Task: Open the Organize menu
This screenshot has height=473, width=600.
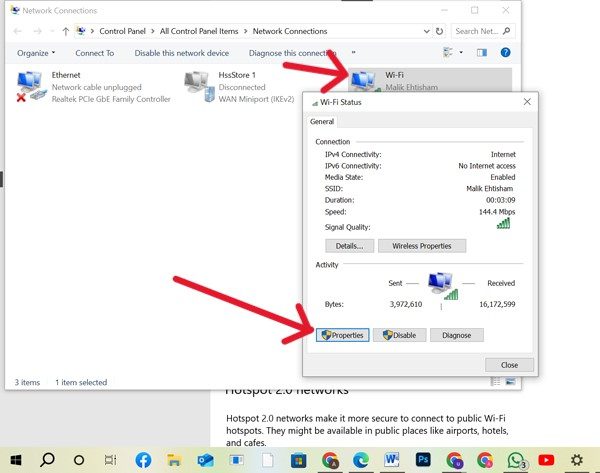Action: click(36, 53)
